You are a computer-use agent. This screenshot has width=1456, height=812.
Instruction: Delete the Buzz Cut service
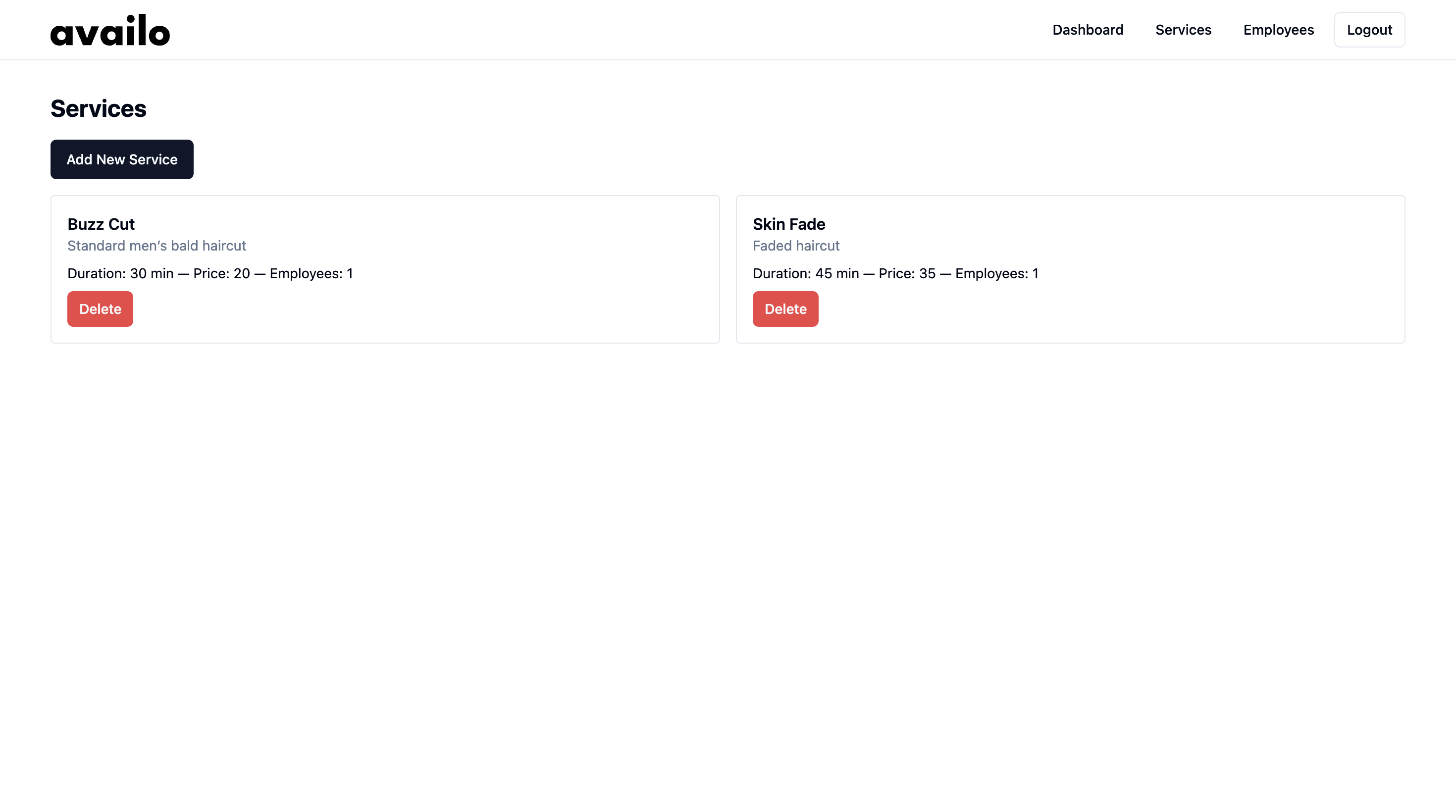point(100,309)
